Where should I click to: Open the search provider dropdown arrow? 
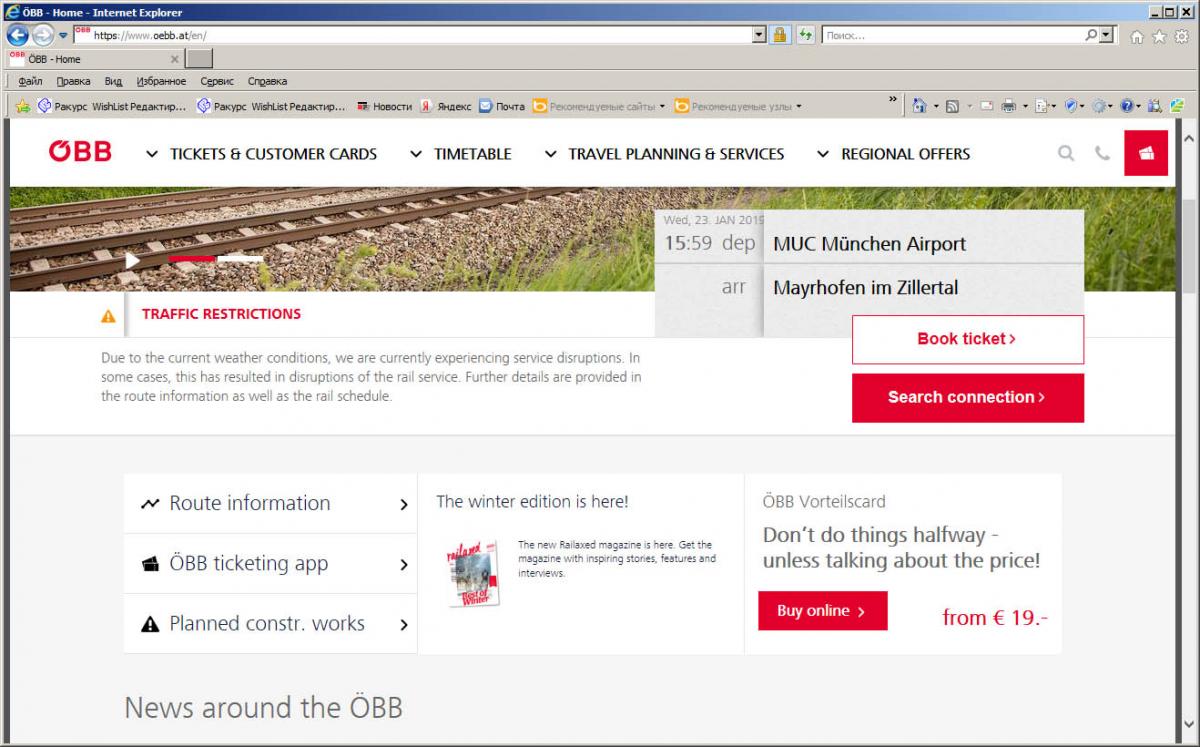click(x=1106, y=35)
